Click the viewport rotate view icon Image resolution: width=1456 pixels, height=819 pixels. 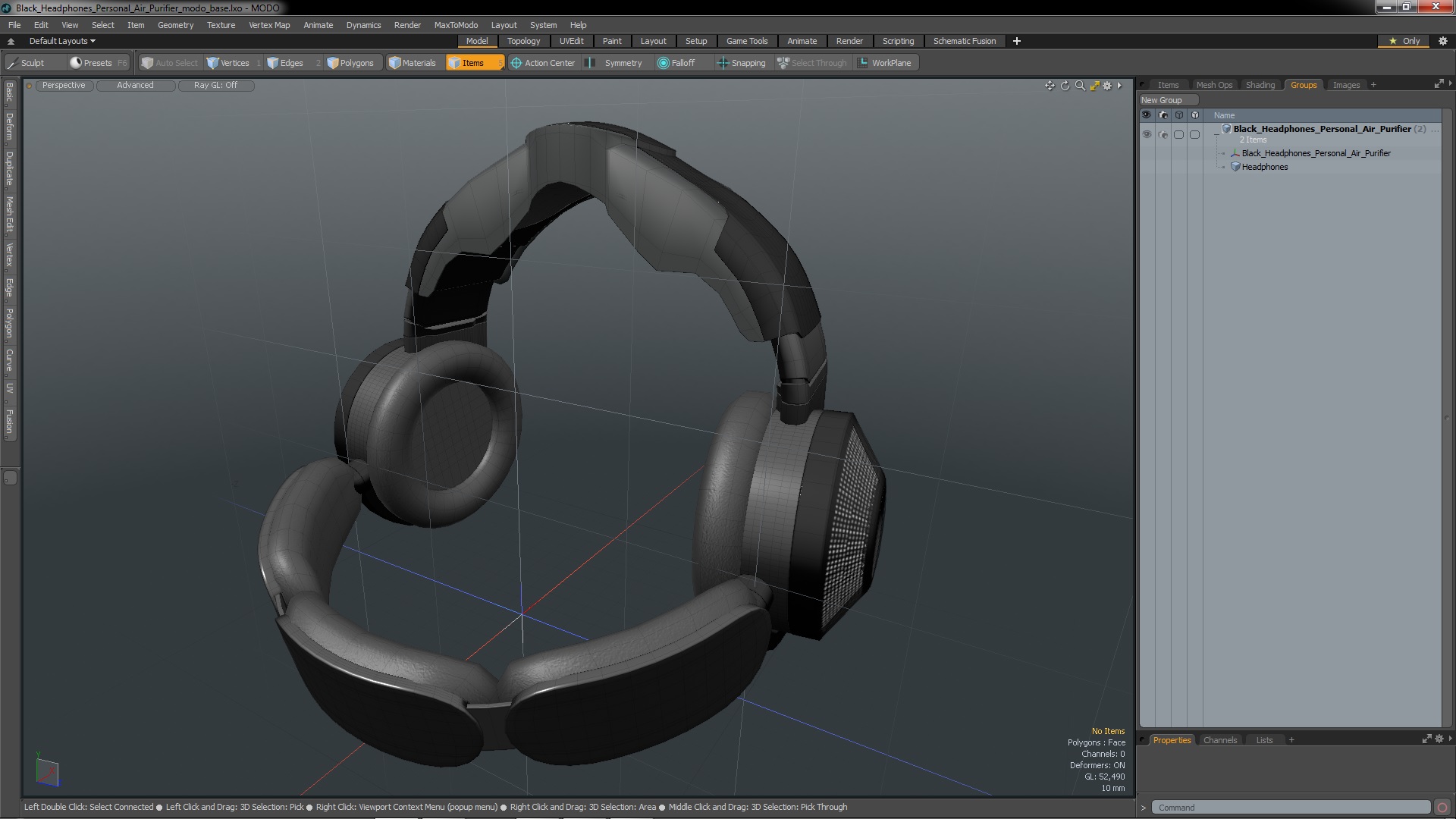(x=1065, y=86)
